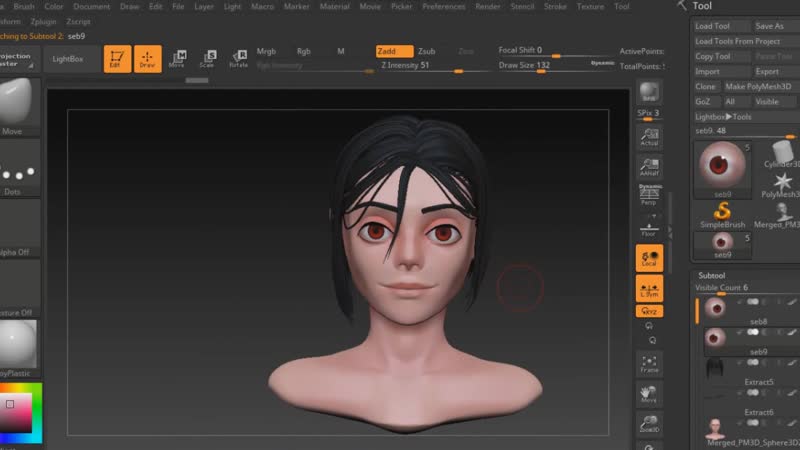
Task: Select the SimpleBrush tool icon
Action: 722,214
